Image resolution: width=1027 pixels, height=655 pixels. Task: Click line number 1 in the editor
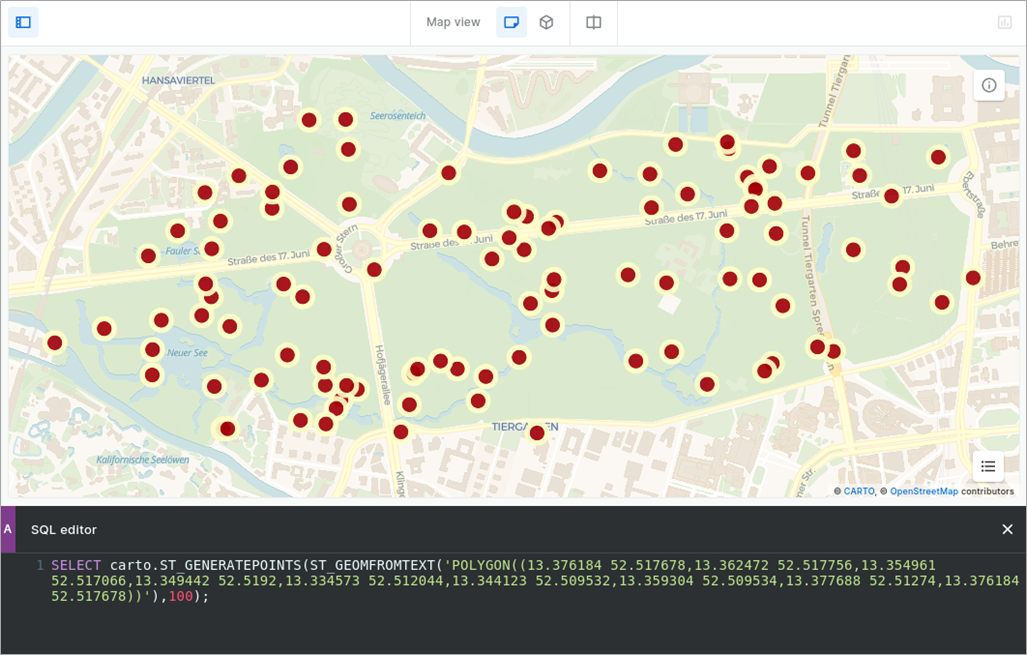pos(40,565)
